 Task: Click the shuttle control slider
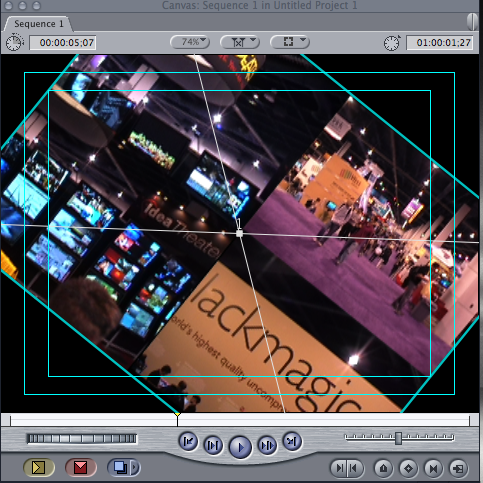[x=398, y=438]
